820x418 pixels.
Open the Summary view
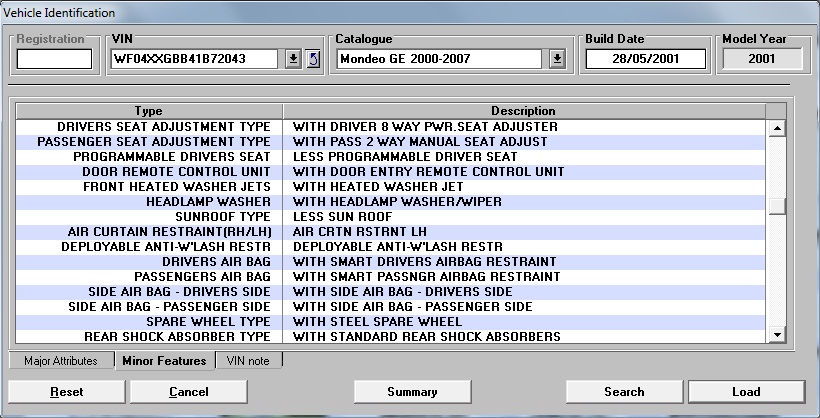[412, 392]
